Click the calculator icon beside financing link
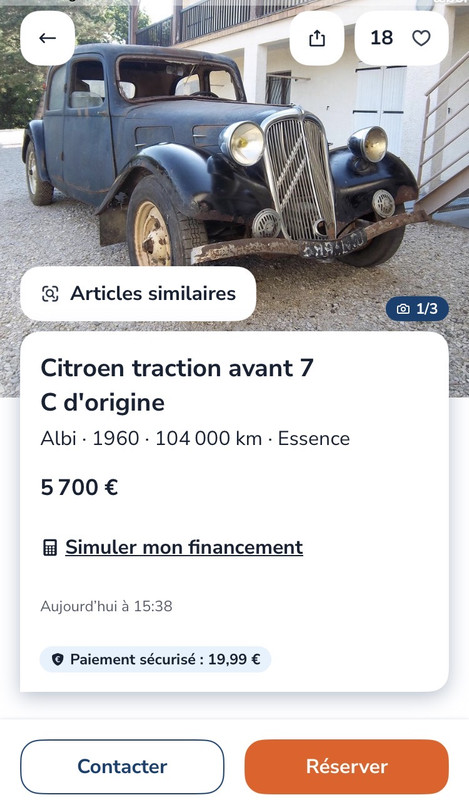The height and width of the screenshot is (800, 469). click(x=50, y=548)
